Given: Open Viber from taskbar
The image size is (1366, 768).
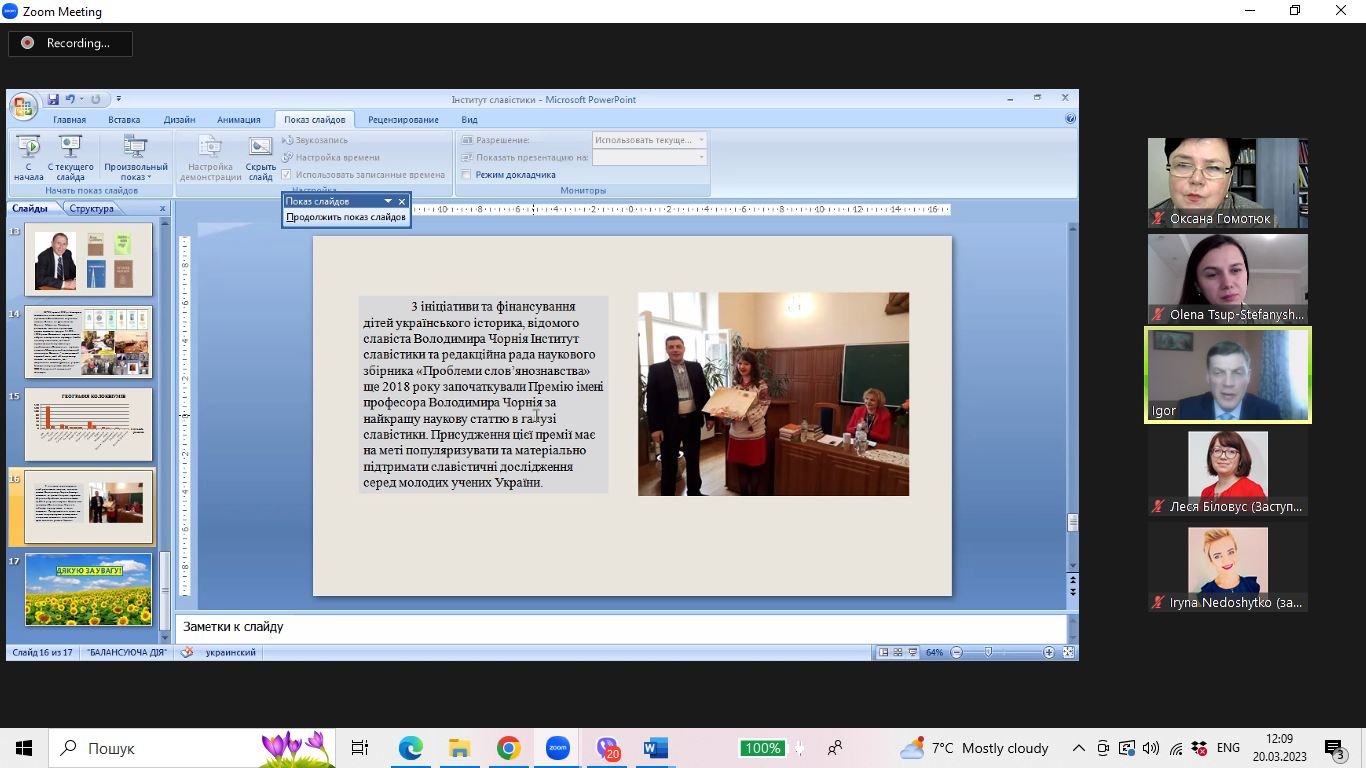Looking at the screenshot, I should [607, 748].
